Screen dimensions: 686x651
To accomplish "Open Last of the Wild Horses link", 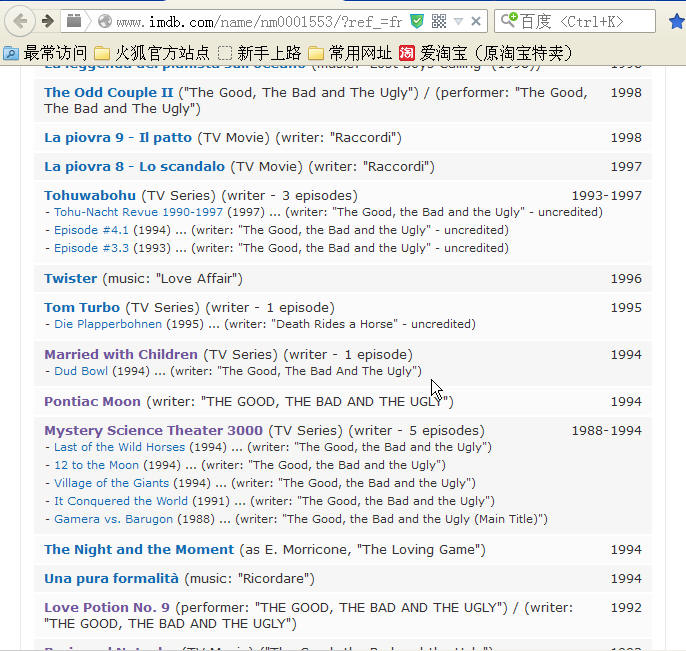I will [x=119, y=447].
